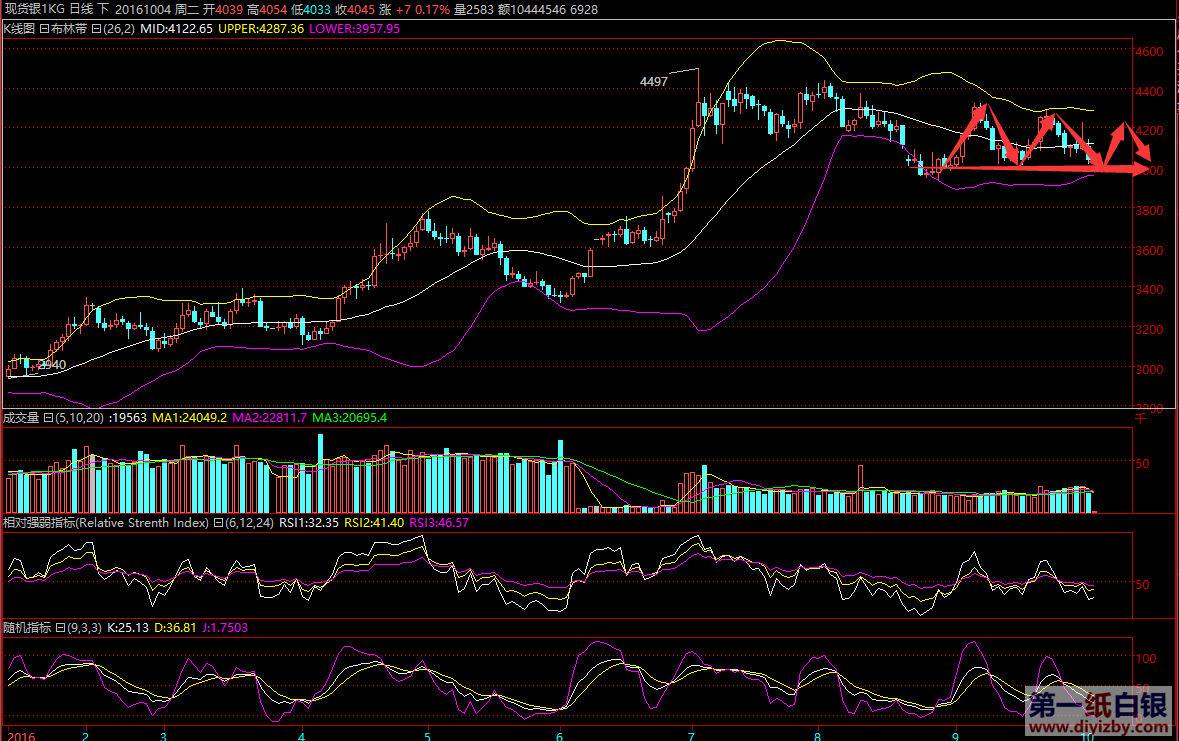Click the magenta LOWER:3957.95 band value
This screenshot has width=1179, height=741.
[354, 29]
